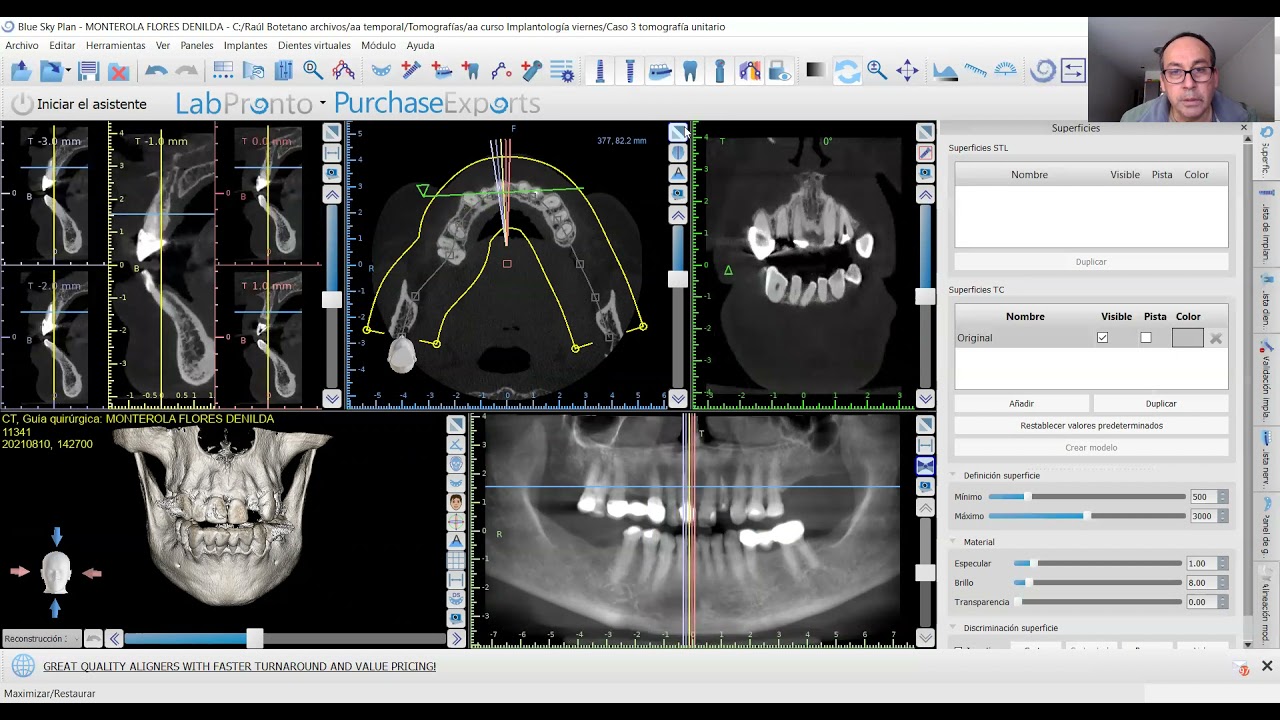Click the save project floppy disk icon
The height and width of the screenshot is (720, 1280).
pyautogui.click(x=88, y=71)
